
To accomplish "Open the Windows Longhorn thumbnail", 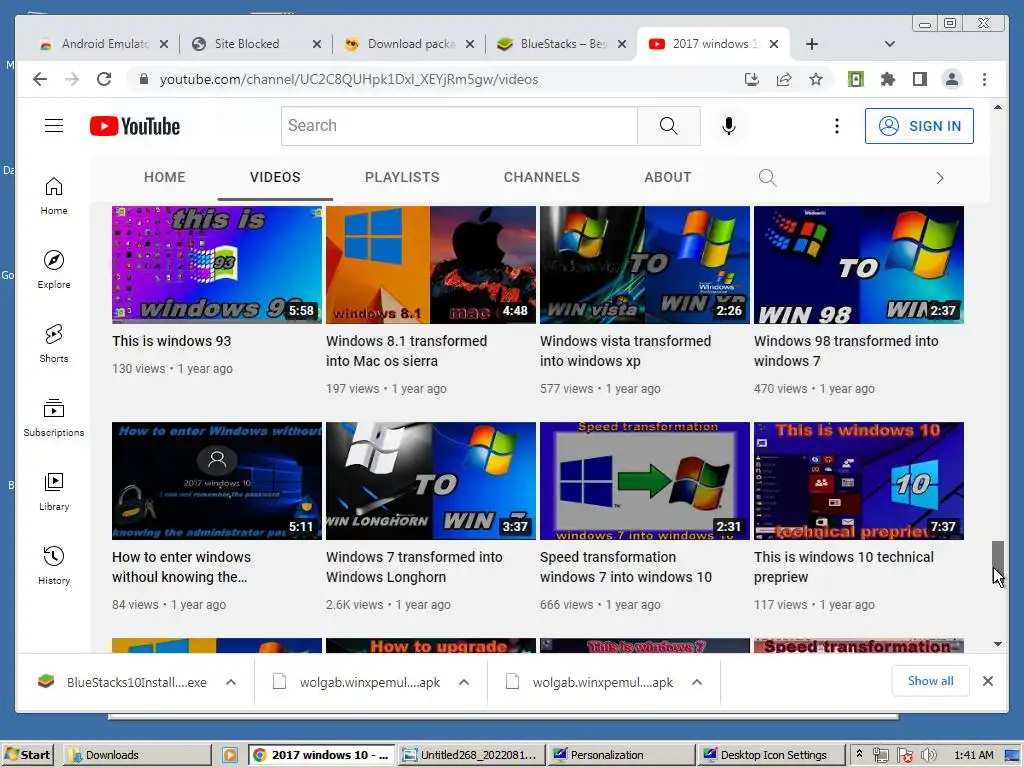I will coord(430,481).
